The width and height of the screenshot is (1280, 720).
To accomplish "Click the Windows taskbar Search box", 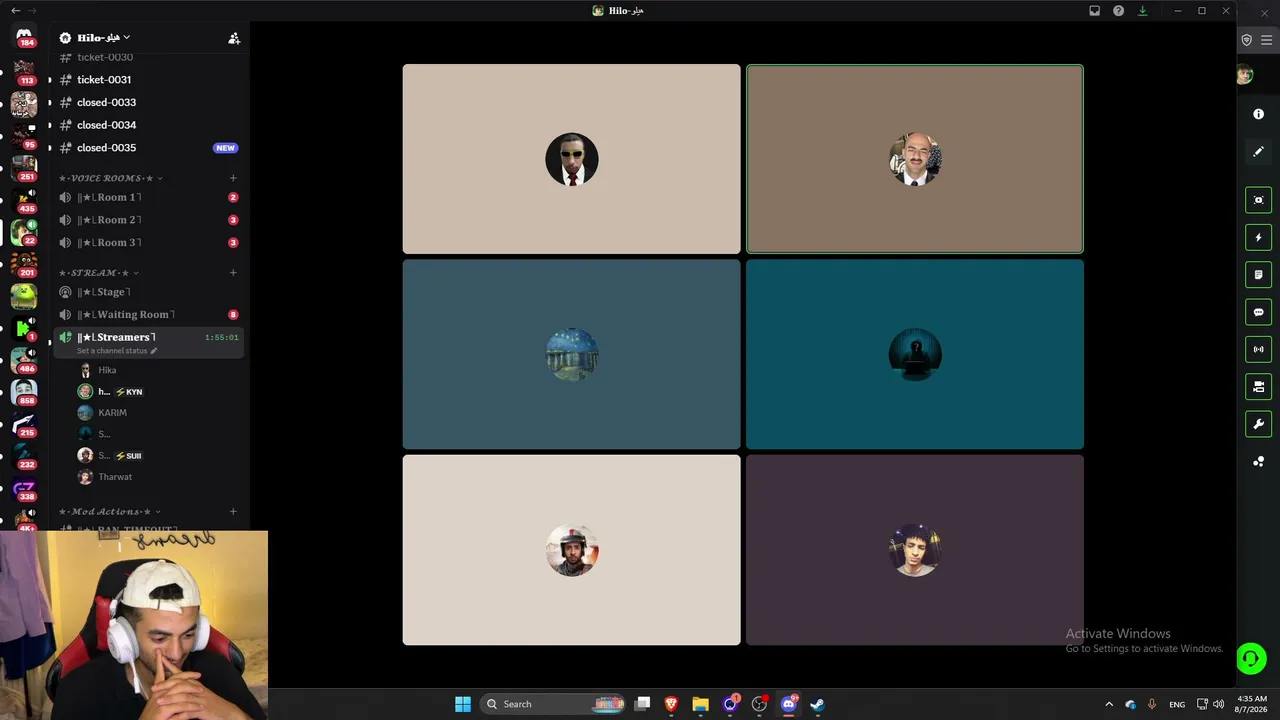I will tap(553, 704).
